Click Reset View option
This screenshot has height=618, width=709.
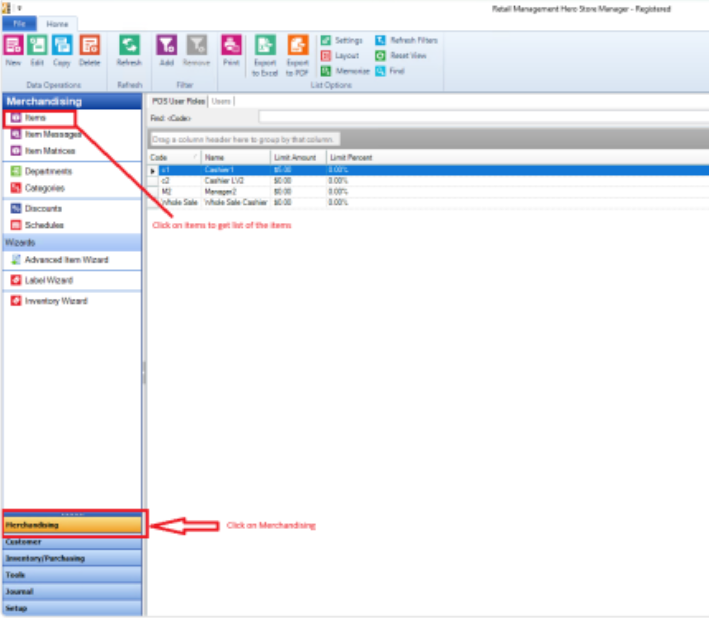tap(401, 56)
